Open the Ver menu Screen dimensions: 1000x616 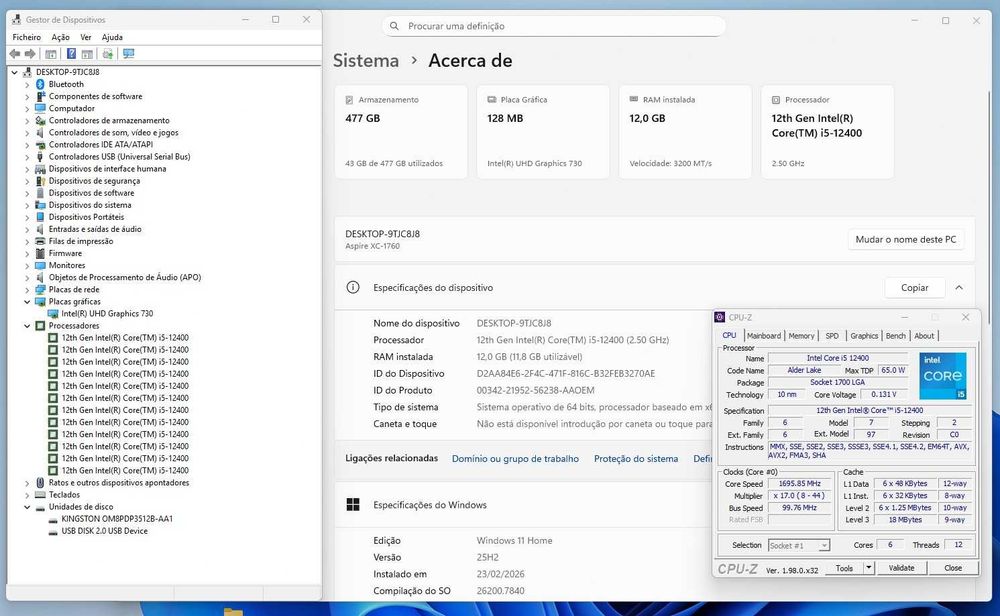tap(86, 37)
